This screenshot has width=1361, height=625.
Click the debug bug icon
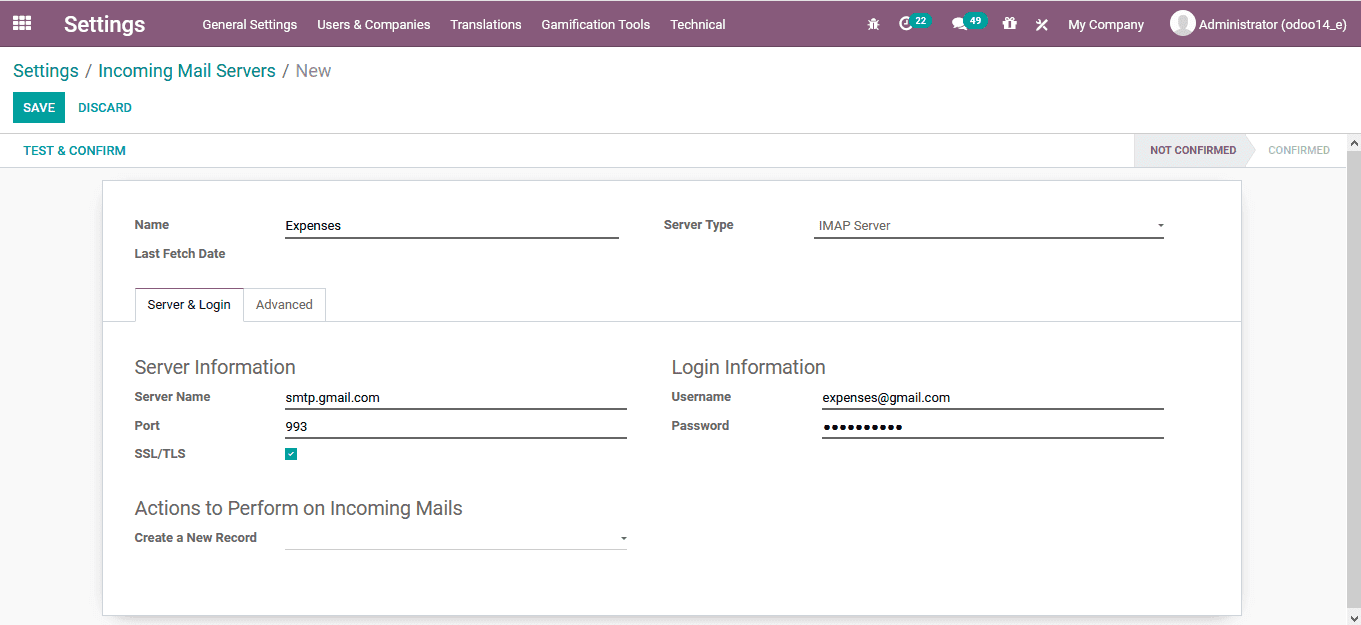pyautogui.click(x=873, y=24)
